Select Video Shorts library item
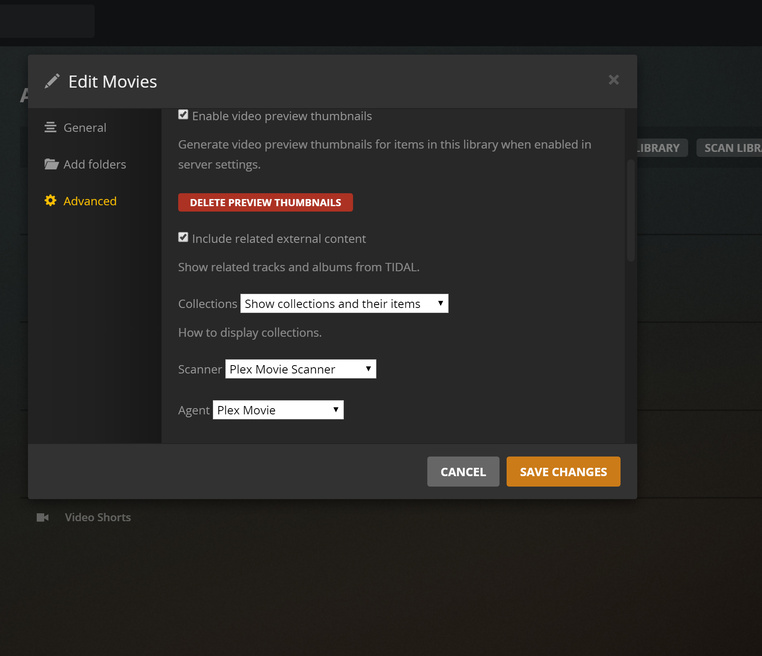The height and width of the screenshot is (656, 762). click(x=98, y=518)
